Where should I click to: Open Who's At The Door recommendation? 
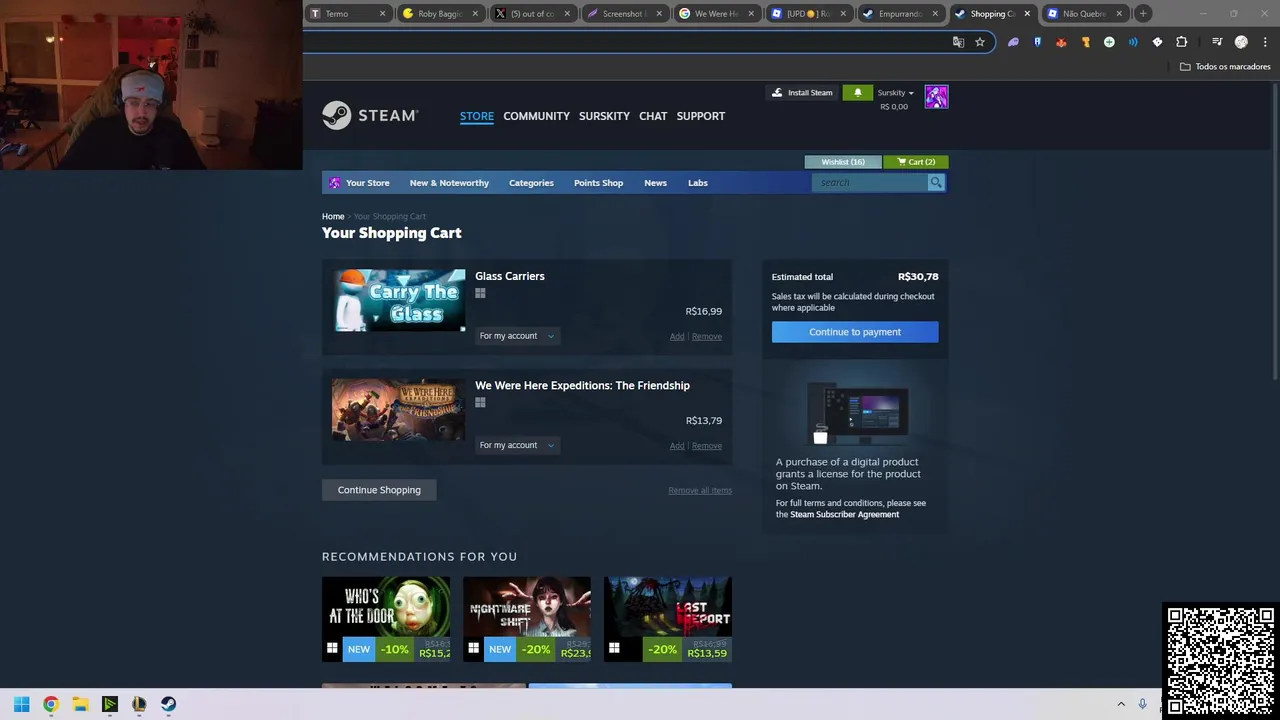coord(386,619)
